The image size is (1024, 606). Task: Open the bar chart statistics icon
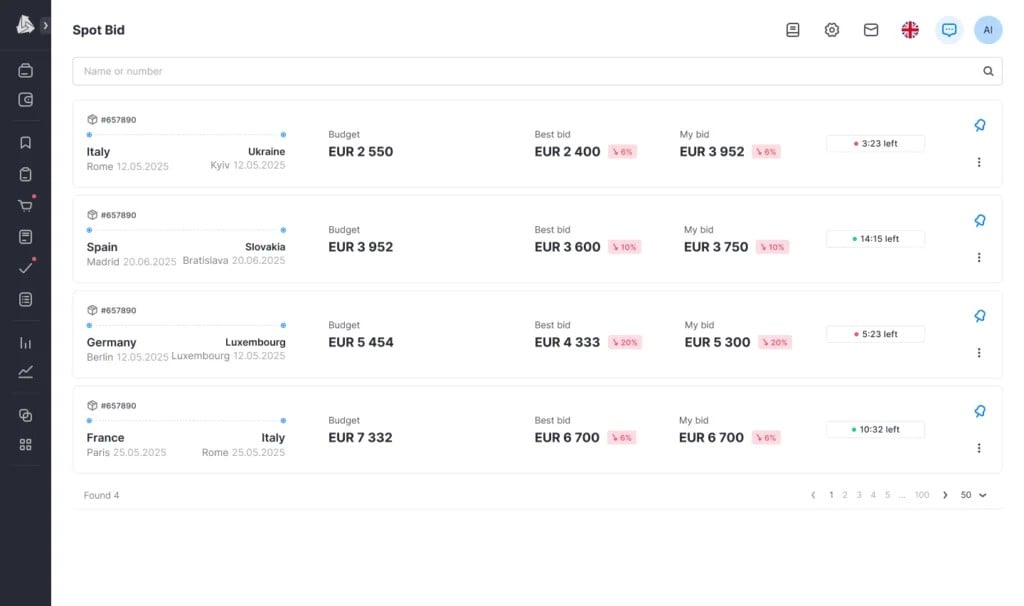[x=26, y=343]
